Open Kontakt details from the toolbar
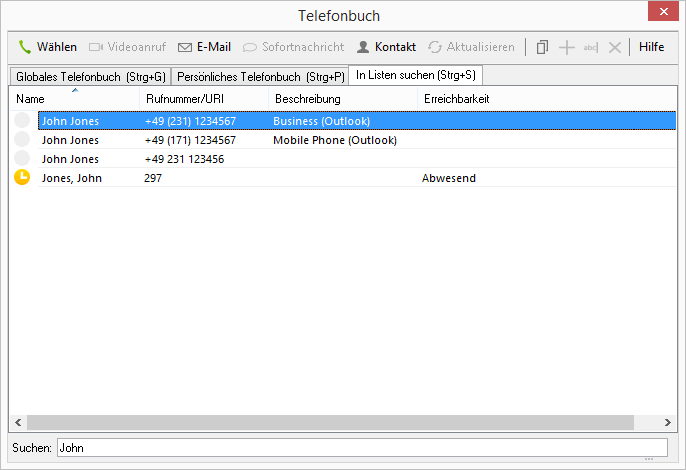This screenshot has width=686, height=470. (386, 47)
